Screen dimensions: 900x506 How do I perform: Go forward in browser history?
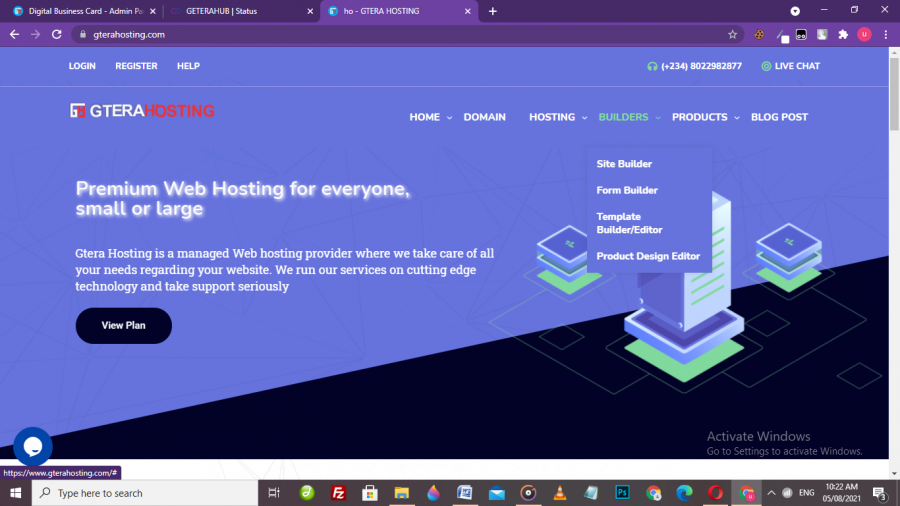pos(36,34)
